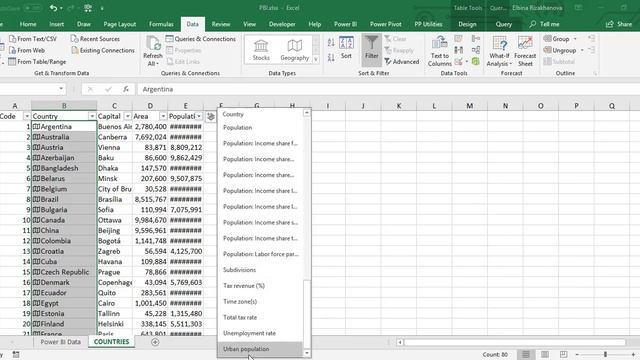This screenshot has width=640, height=360.
Task: Click the Share button
Action: click(x=619, y=24)
